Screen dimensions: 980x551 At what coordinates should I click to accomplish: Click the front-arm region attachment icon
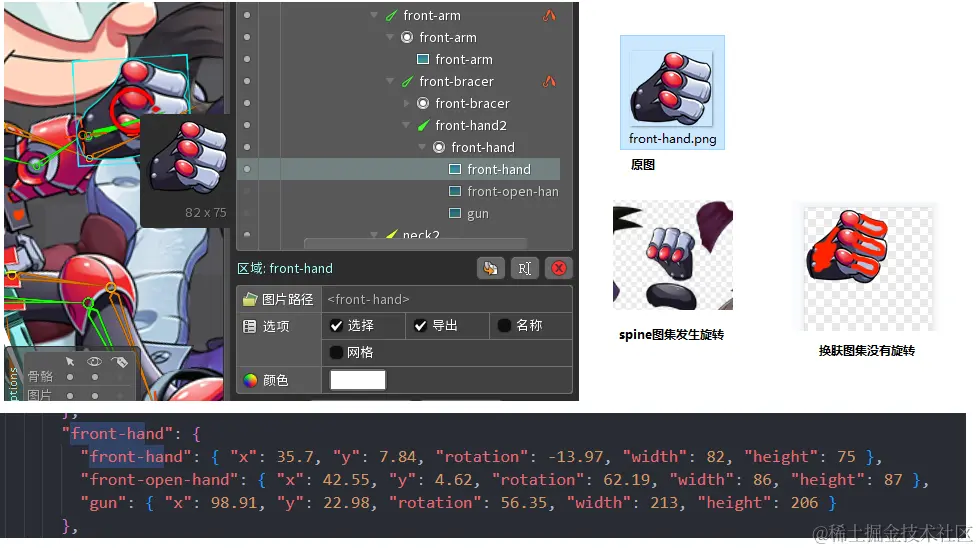pos(423,59)
